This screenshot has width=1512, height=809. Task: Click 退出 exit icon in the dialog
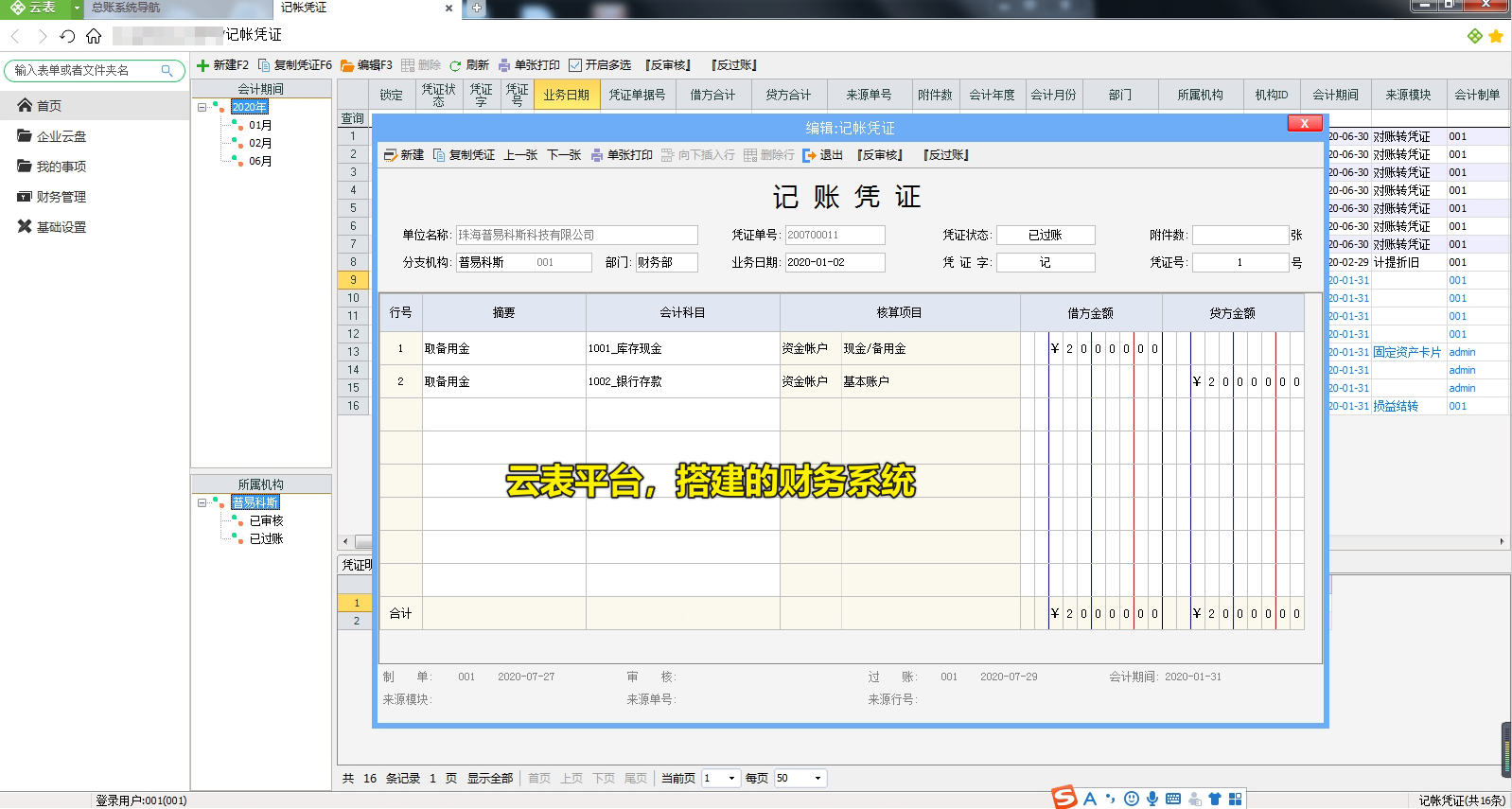click(x=809, y=155)
